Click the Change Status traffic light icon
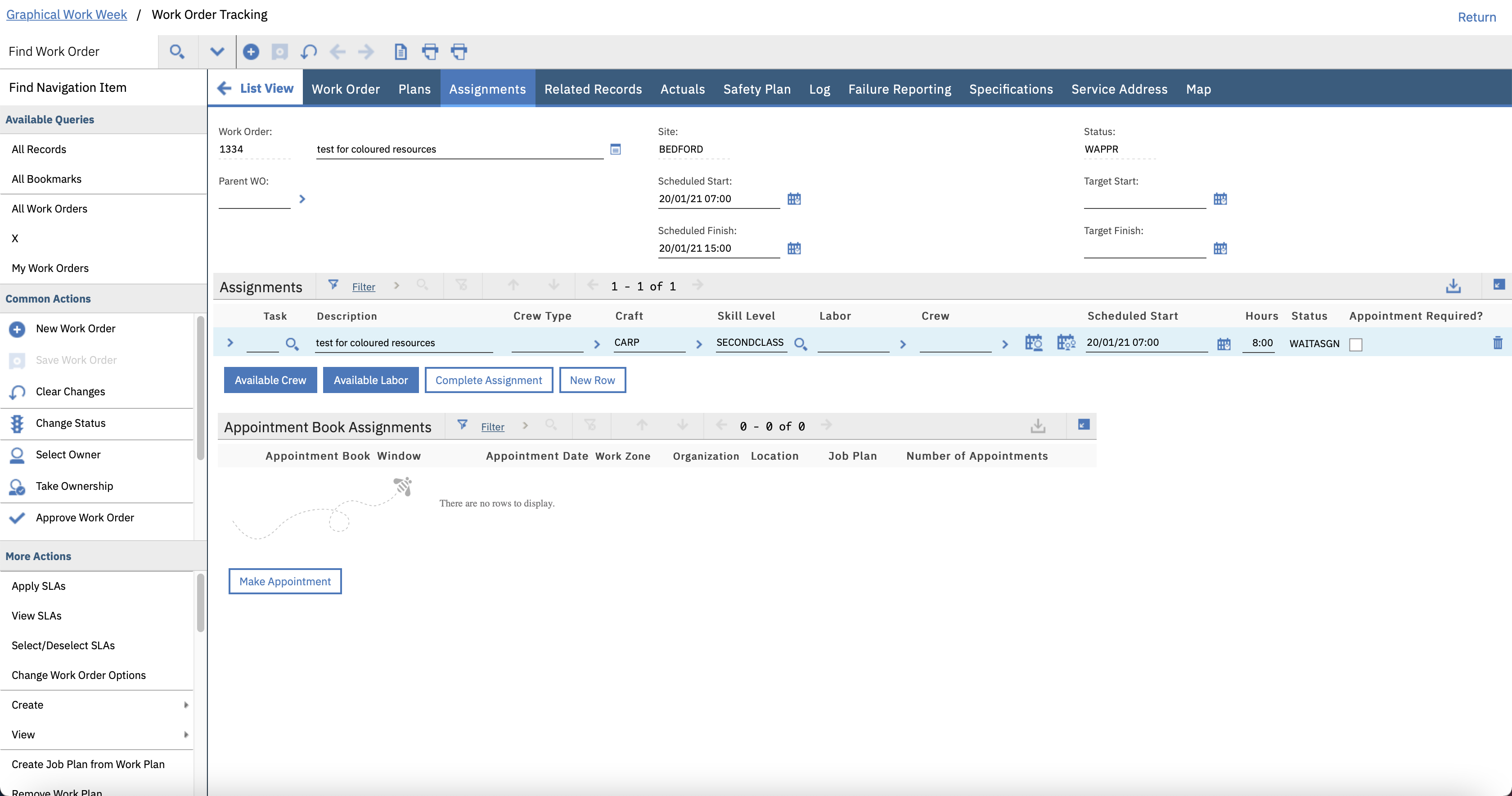The image size is (1512, 796). 17,424
